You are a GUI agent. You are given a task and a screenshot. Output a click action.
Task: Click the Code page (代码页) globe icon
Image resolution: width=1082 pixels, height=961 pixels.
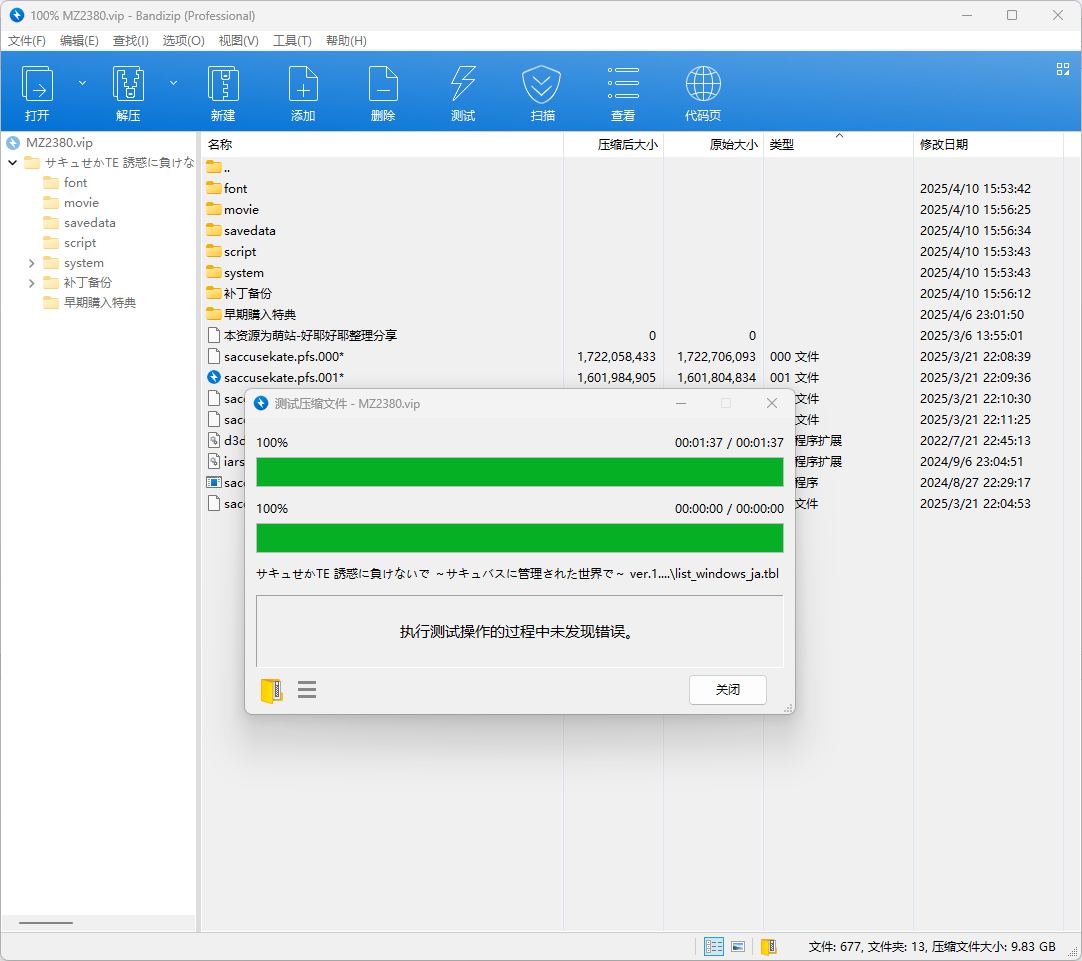coord(703,85)
